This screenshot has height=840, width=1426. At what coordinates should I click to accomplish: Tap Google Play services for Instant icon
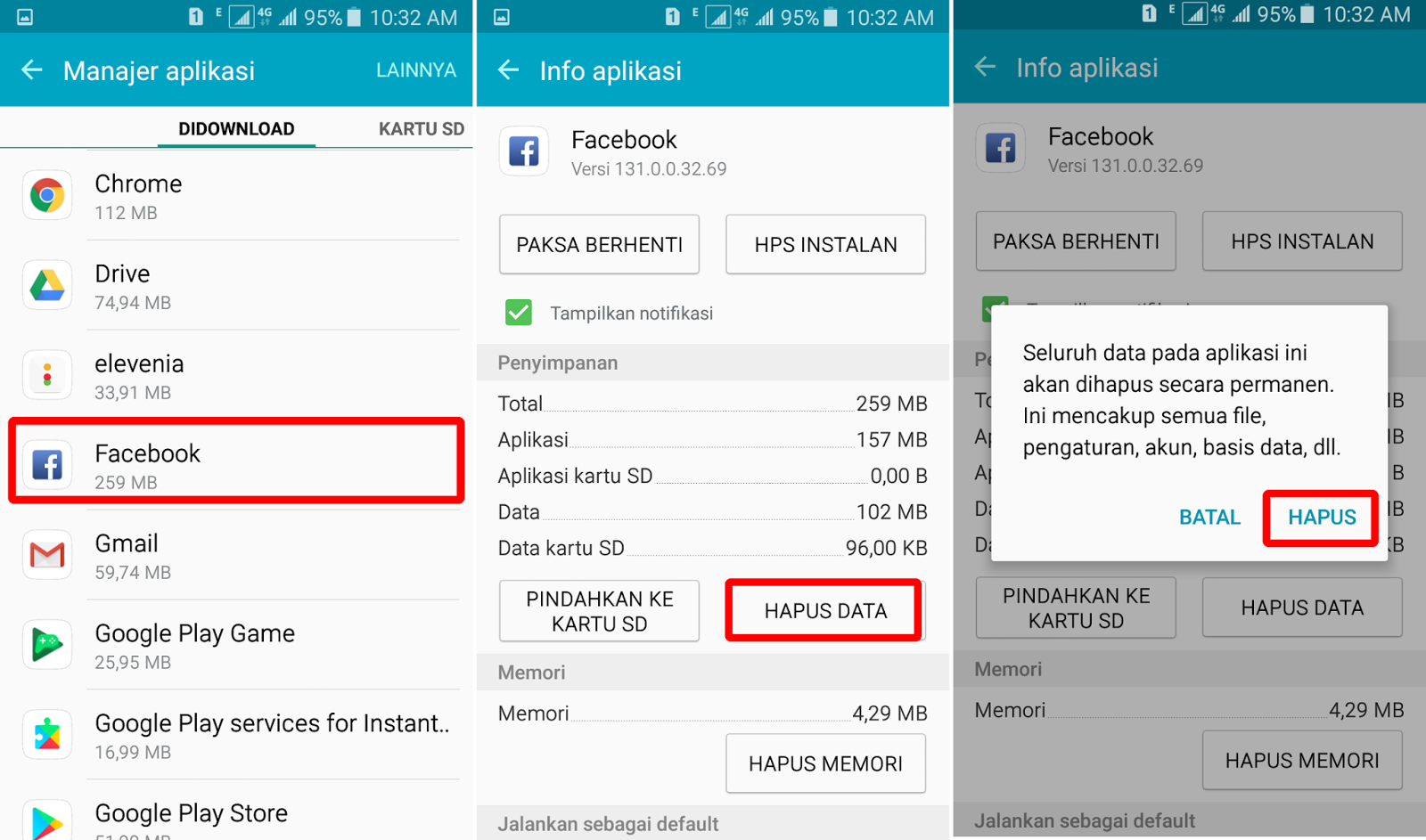click(x=47, y=735)
